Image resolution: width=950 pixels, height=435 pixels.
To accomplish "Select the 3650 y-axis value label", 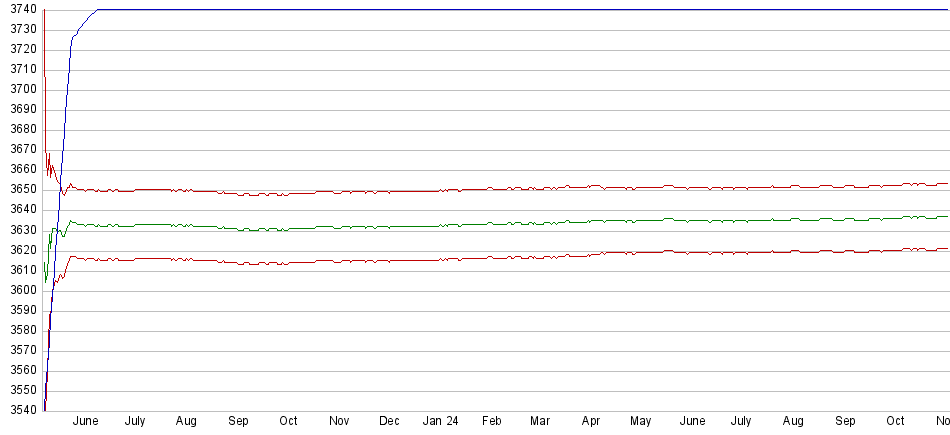I will point(22,190).
